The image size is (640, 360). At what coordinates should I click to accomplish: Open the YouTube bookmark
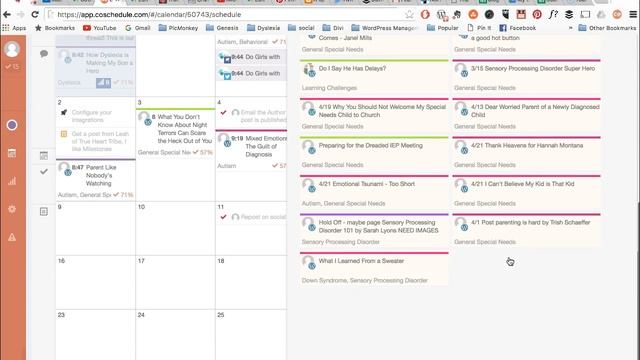100,28
